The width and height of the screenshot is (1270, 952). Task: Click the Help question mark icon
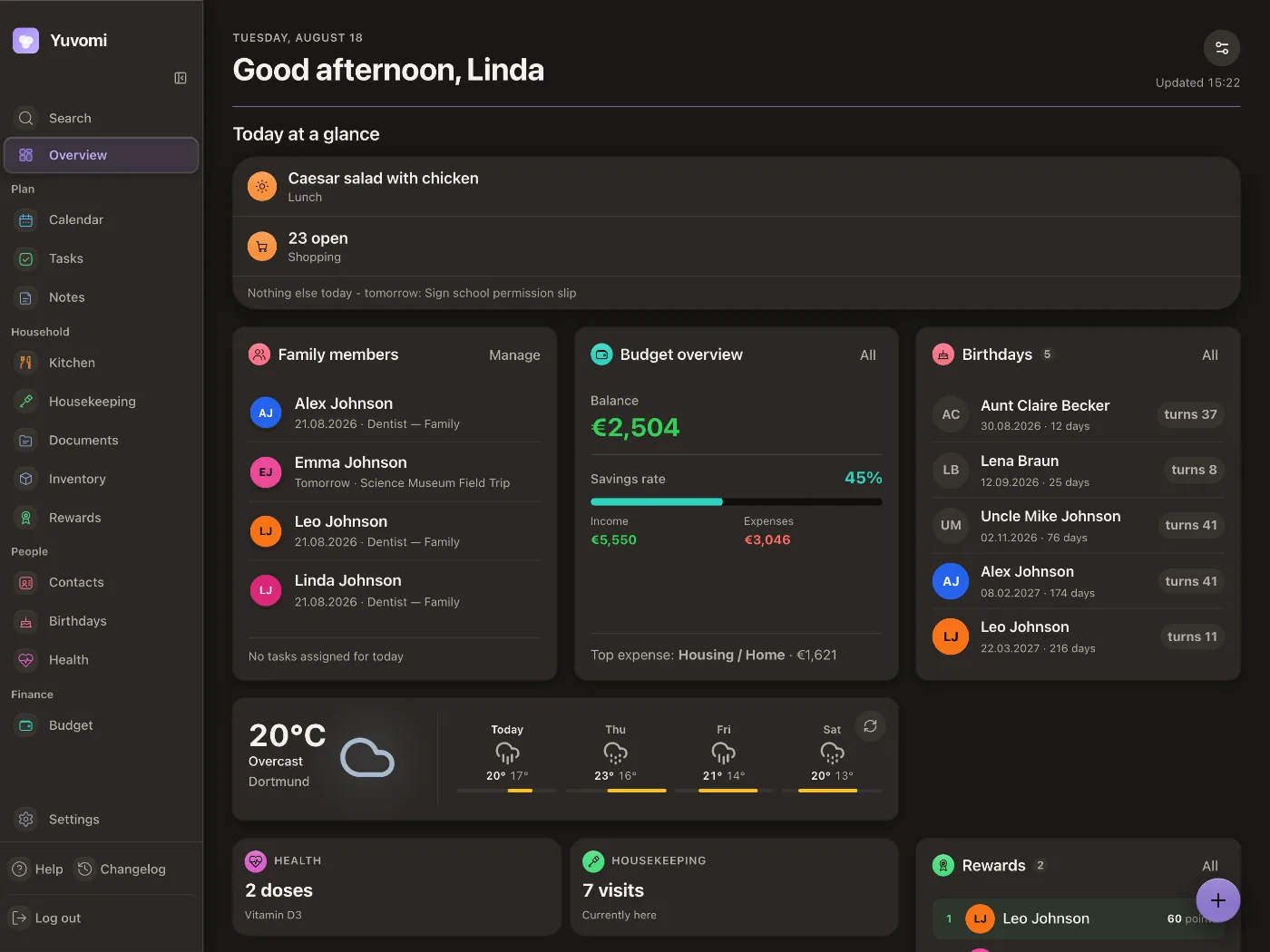coord(19,869)
